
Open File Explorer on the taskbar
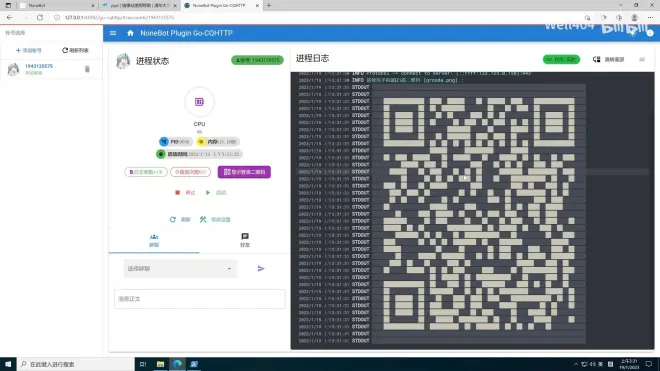160,364
